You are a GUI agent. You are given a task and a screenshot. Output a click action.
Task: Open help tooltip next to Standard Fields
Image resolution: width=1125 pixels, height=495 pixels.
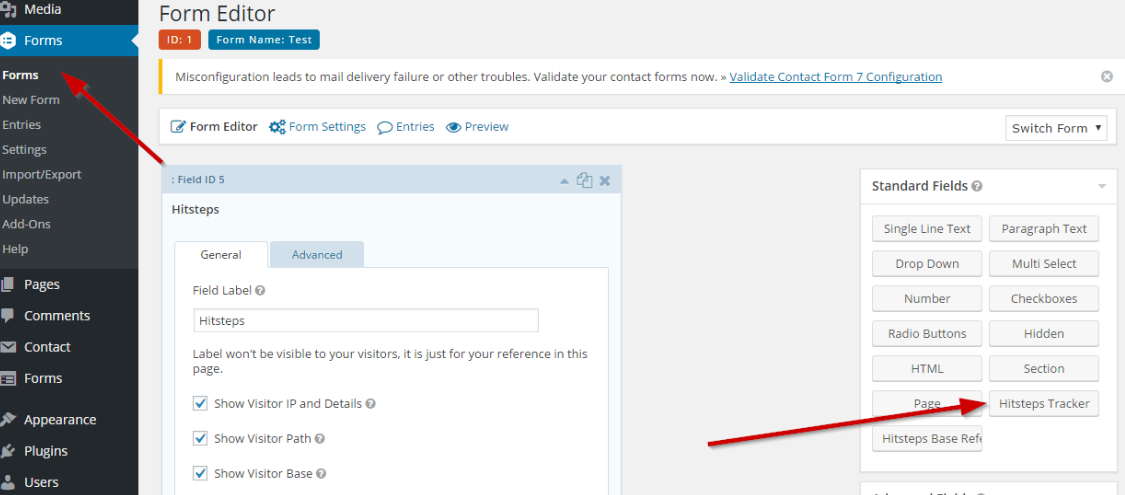(x=976, y=186)
